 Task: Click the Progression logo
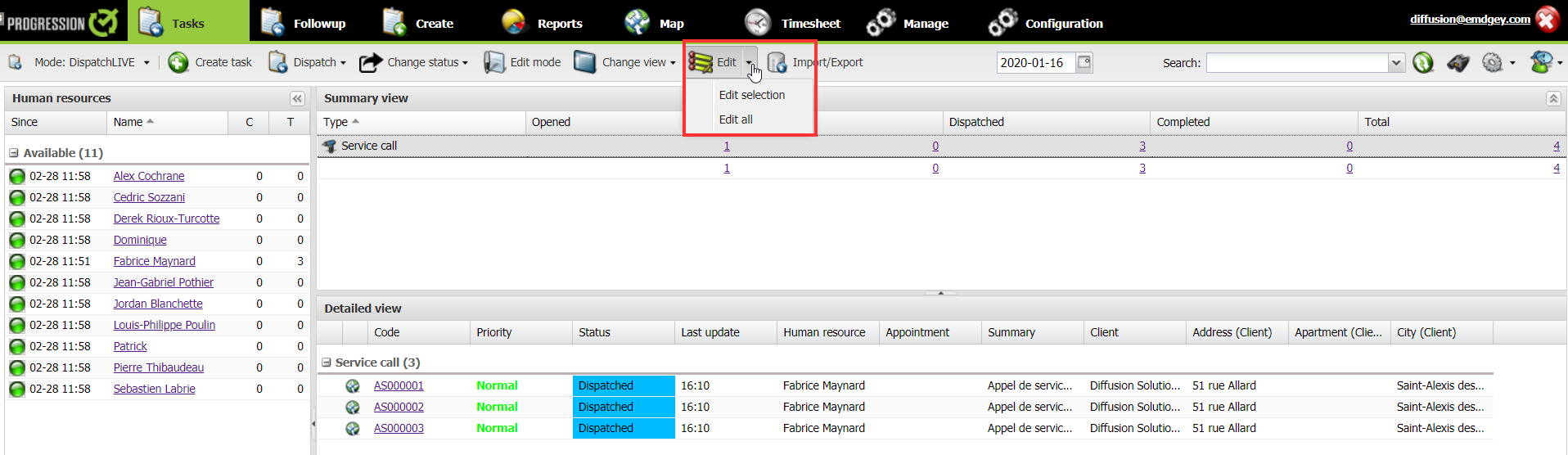click(63, 22)
